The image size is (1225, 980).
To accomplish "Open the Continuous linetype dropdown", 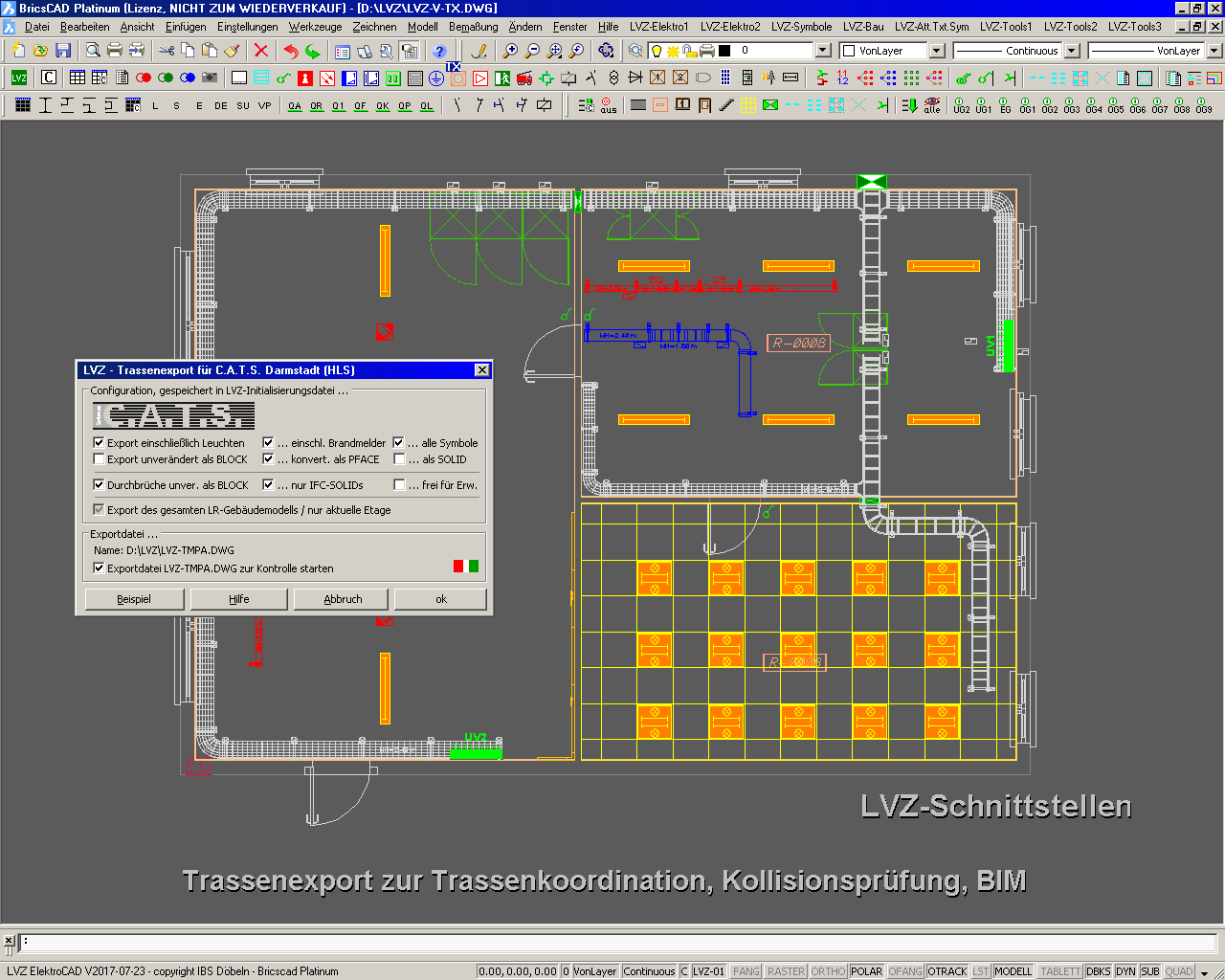I will [1073, 51].
